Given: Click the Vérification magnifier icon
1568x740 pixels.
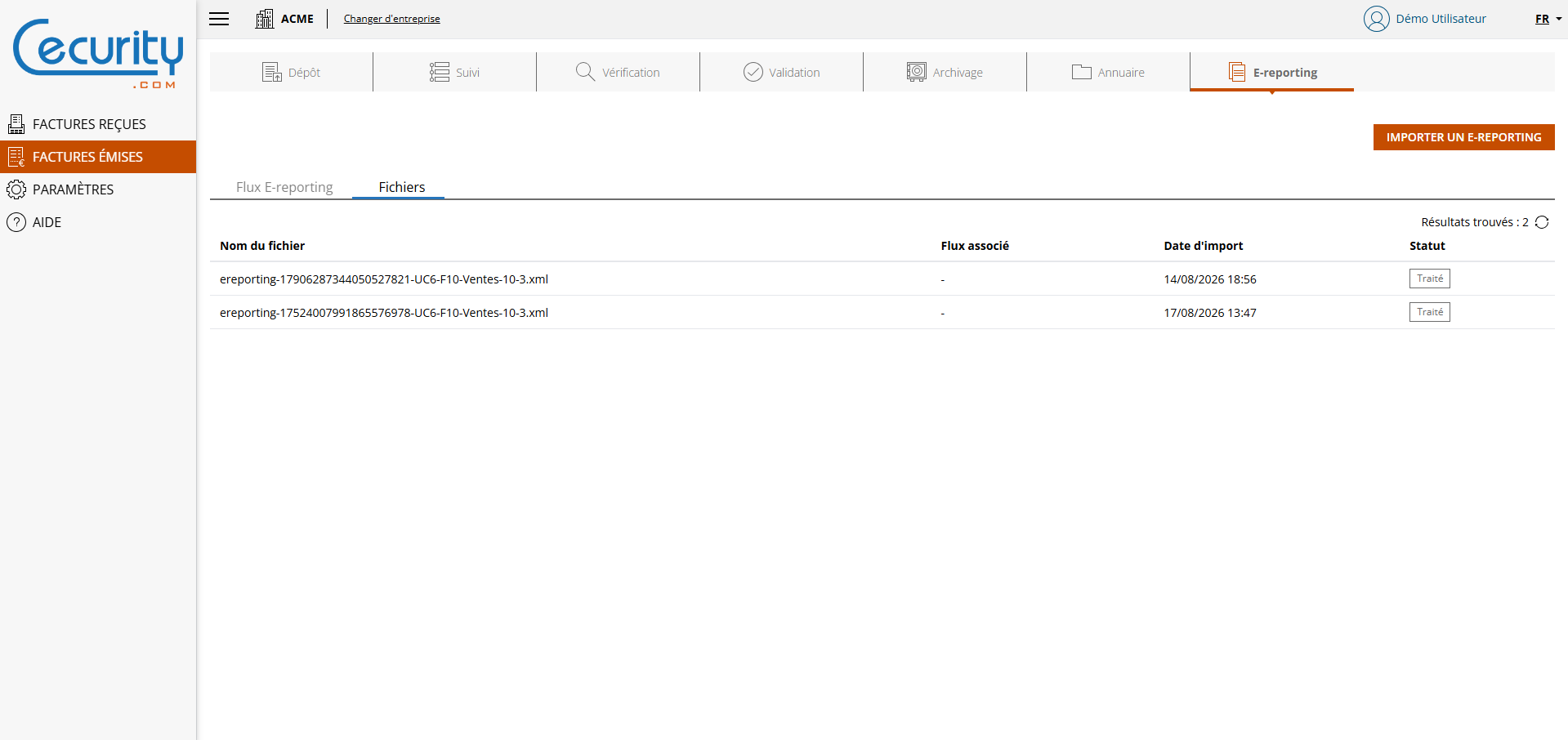Looking at the screenshot, I should 585,72.
